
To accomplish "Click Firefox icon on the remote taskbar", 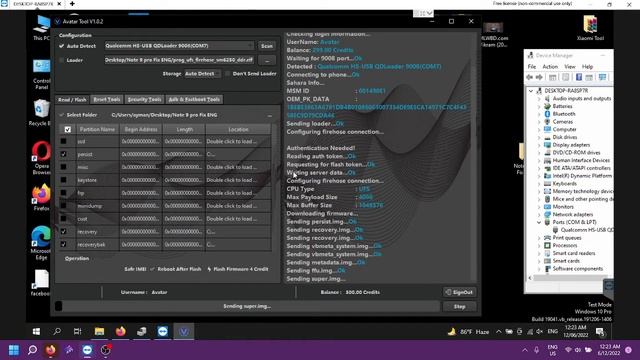I will [x=120, y=331].
